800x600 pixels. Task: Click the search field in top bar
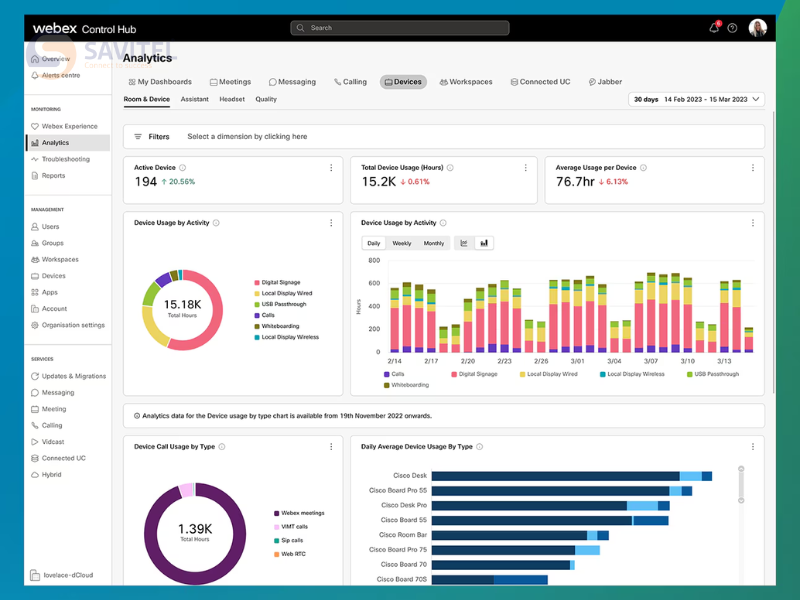coord(399,28)
